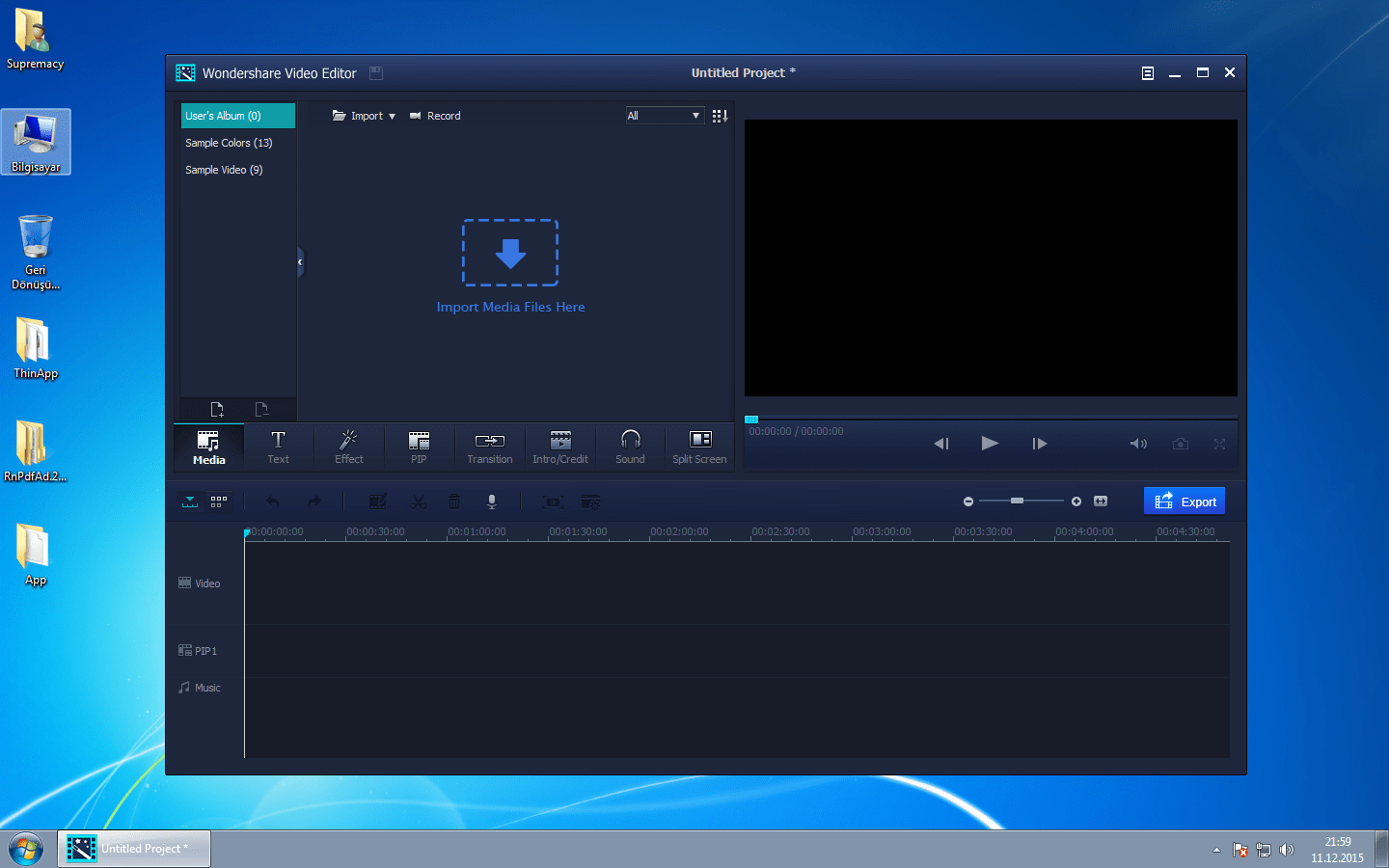Open the Intro/Credit tab
1389x868 pixels.
559,447
